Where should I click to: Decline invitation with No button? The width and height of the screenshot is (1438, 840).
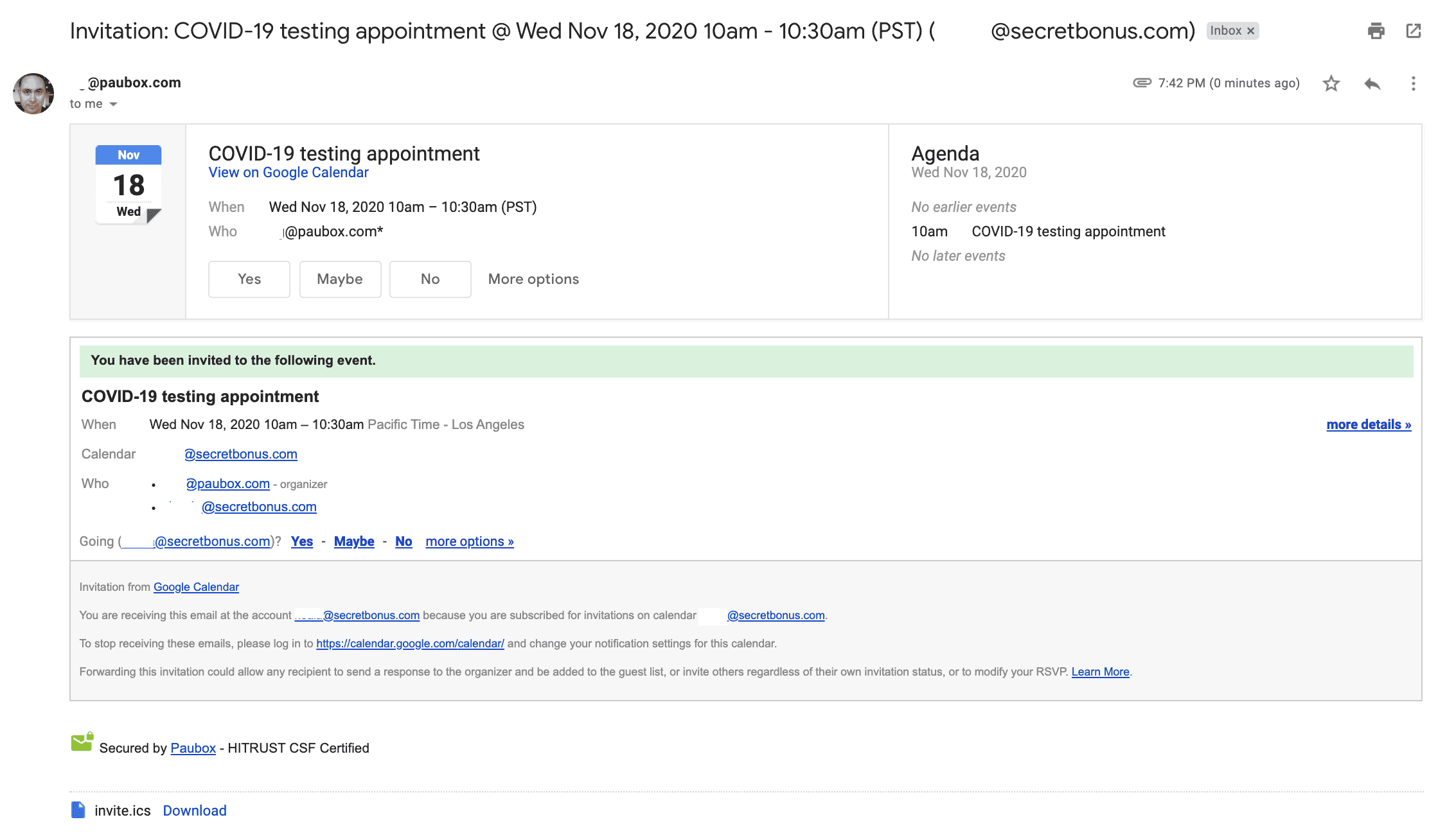point(430,279)
